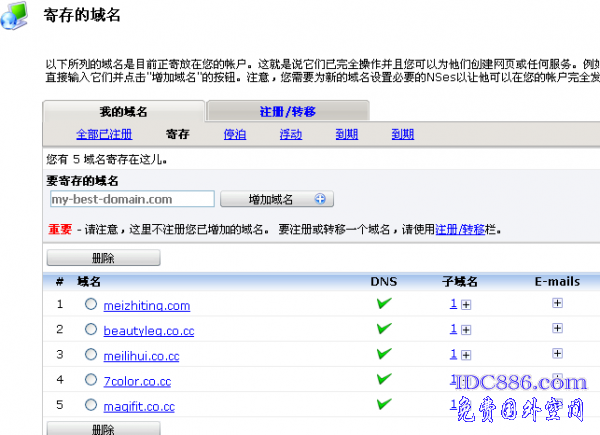Expand subdomains for meizhiting.com

466,304
